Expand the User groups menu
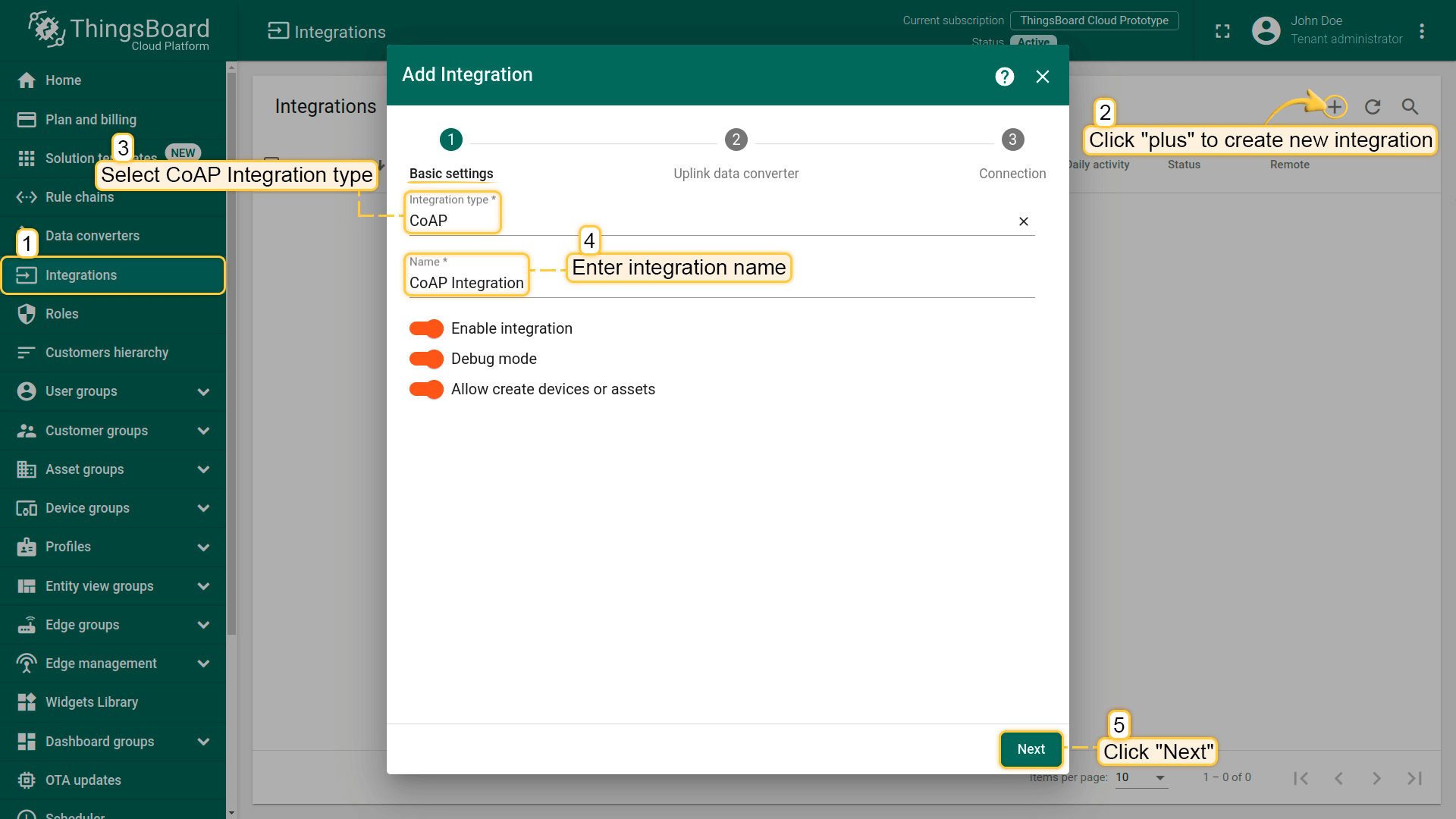This screenshot has width=1456, height=819. 203,391
